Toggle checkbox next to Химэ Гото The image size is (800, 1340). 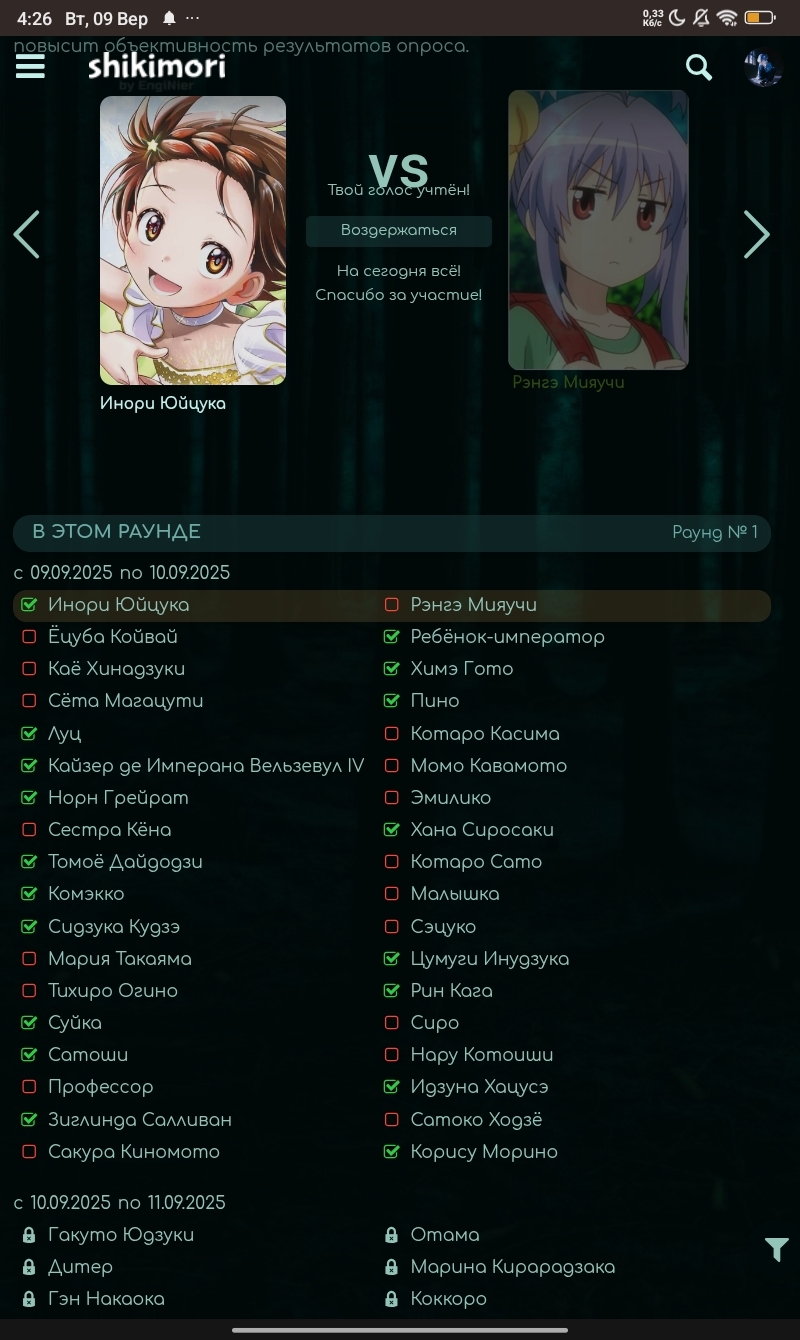pyautogui.click(x=392, y=669)
